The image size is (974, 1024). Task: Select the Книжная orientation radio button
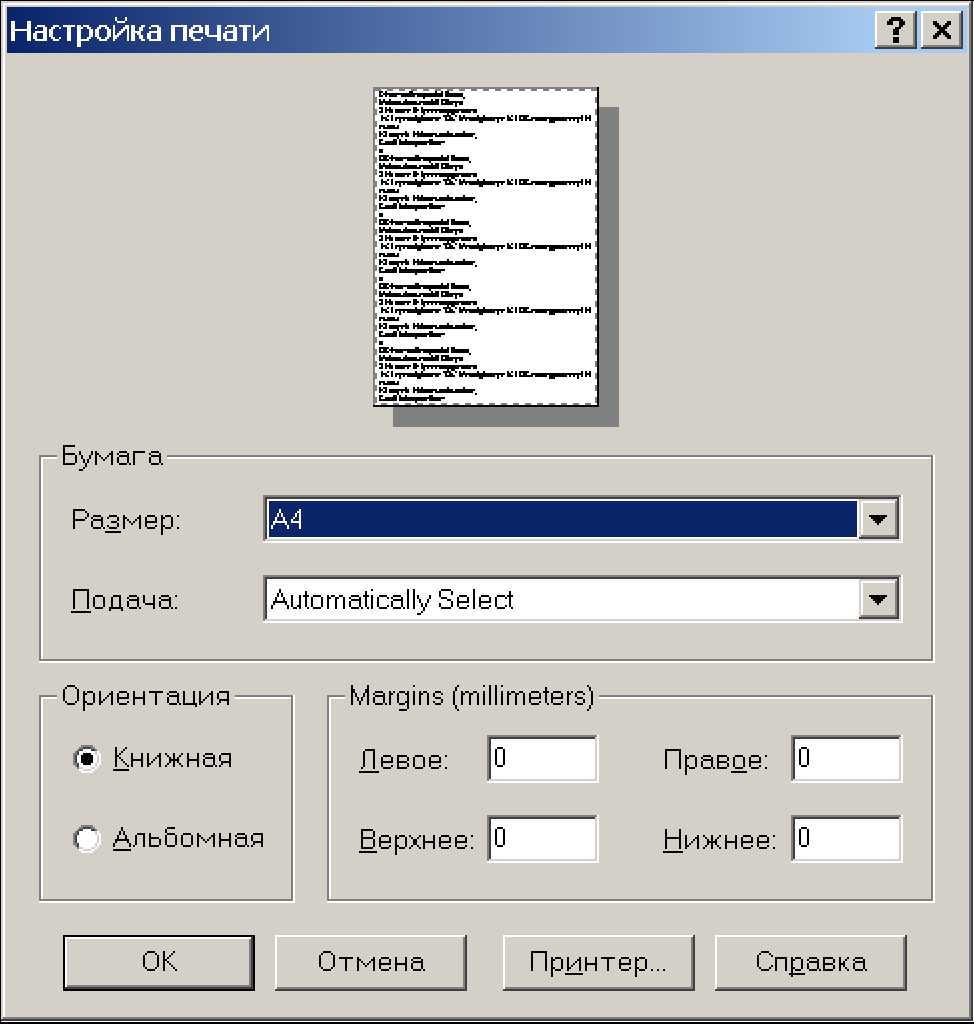88,759
